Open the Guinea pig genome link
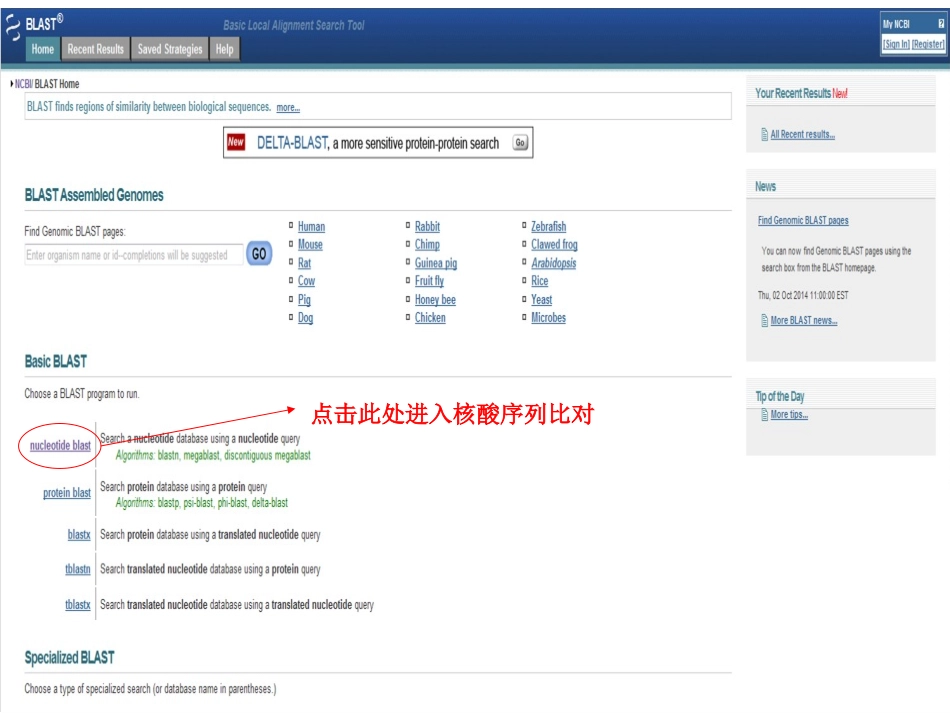This screenshot has height=713, width=950. (436, 263)
